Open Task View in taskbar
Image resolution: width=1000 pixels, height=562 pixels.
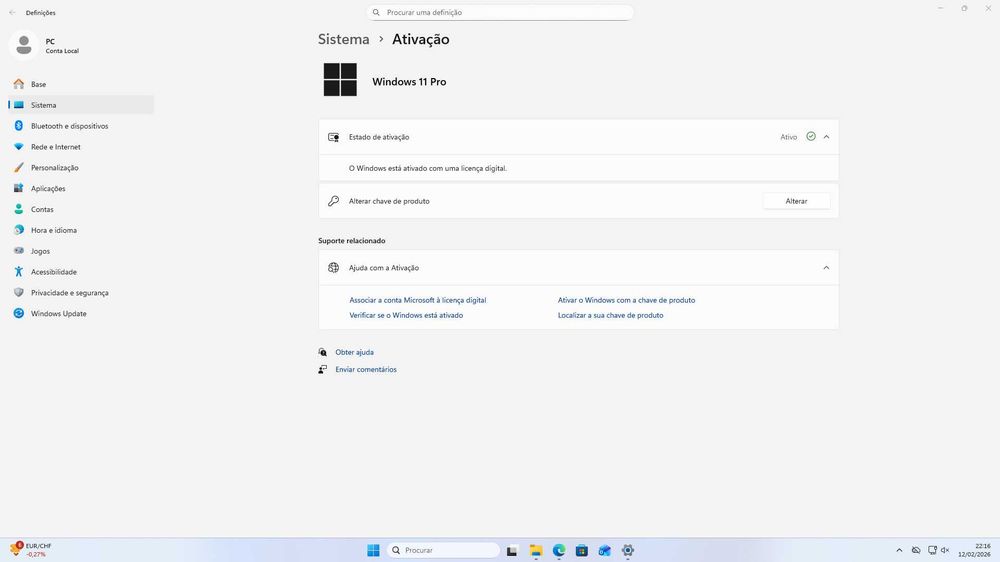click(x=512, y=550)
